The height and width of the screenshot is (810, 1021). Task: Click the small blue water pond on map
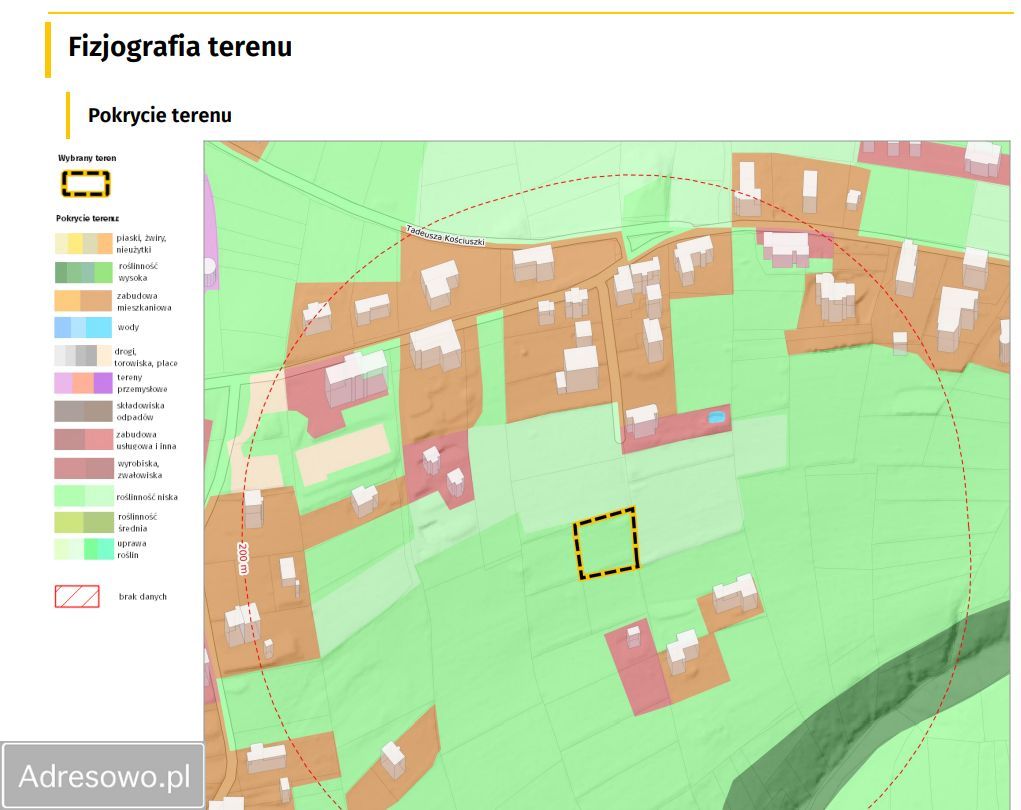(716, 417)
